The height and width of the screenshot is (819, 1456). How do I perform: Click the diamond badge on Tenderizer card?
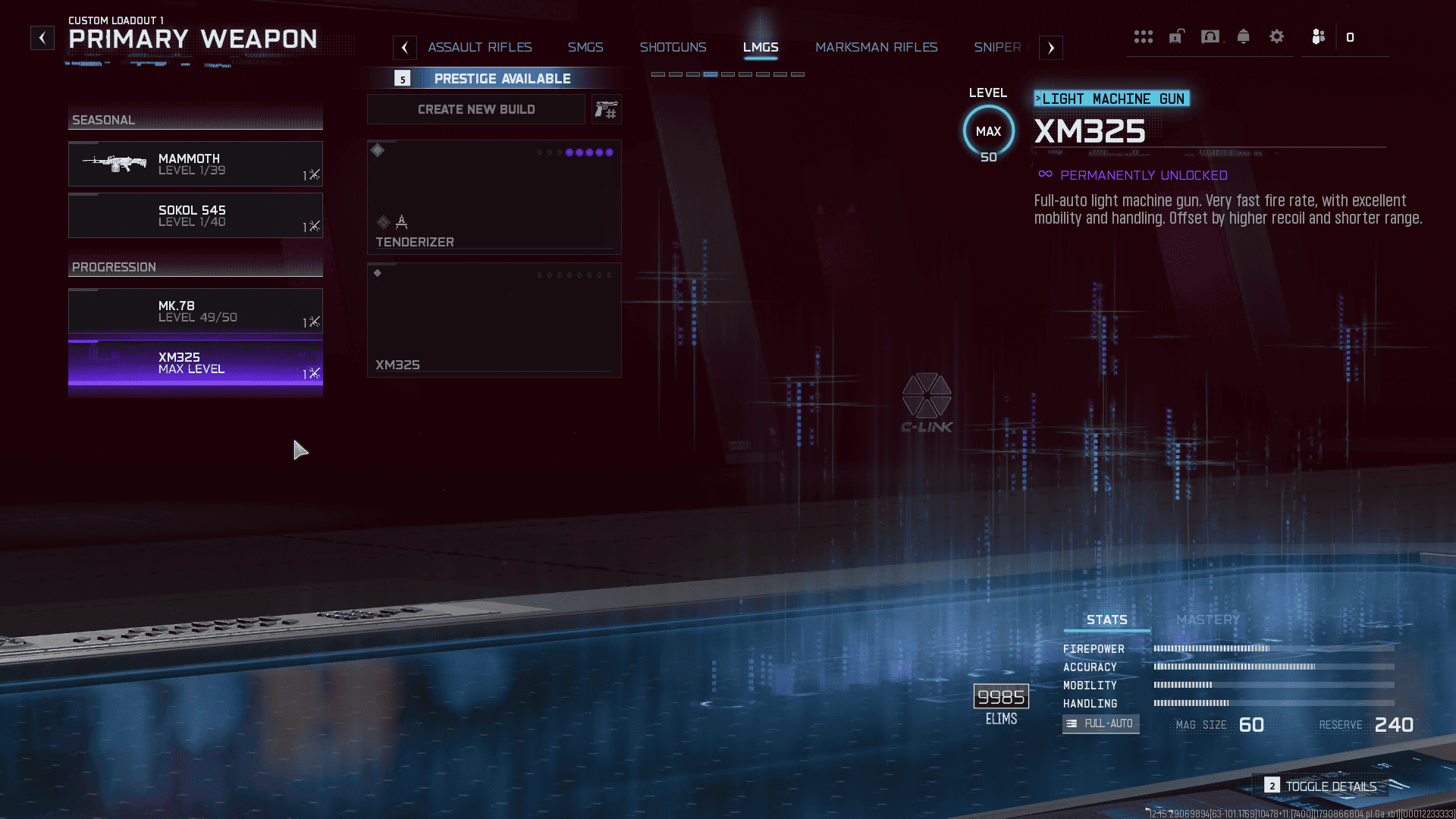point(378,150)
